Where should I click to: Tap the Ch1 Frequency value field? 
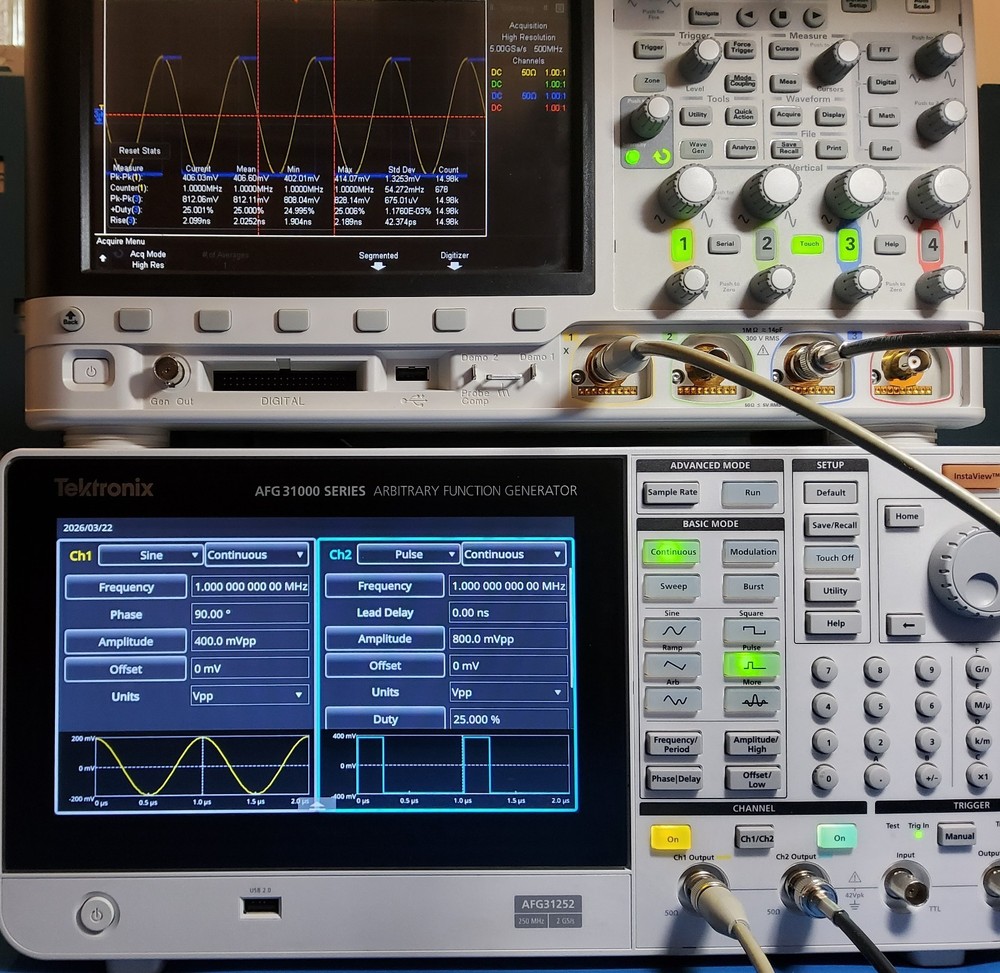tap(248, 587)
